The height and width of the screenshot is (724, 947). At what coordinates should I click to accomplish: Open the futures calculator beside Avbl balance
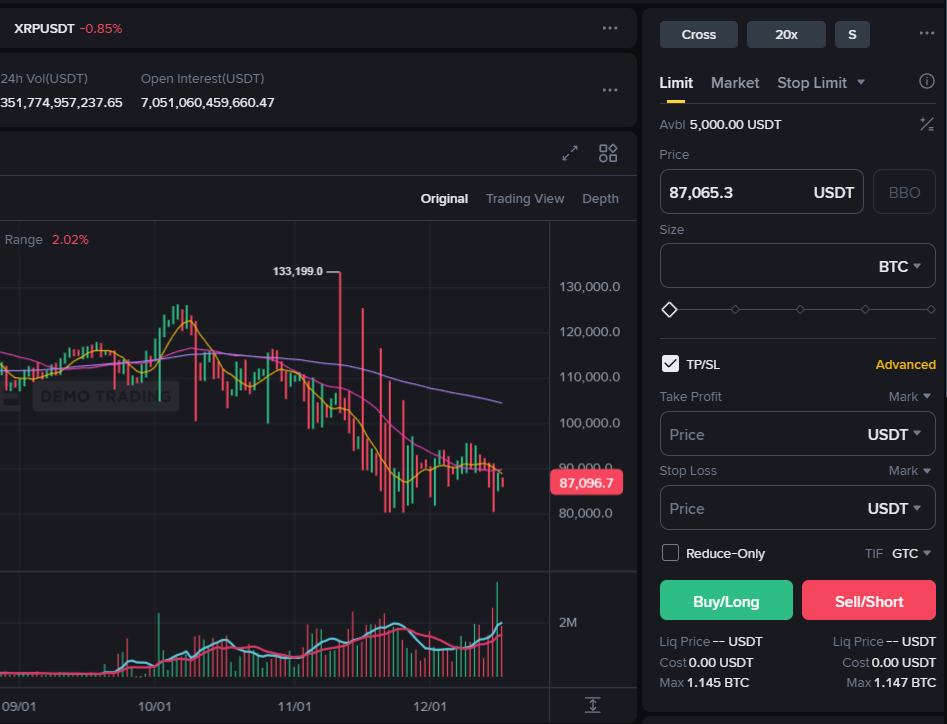pos(926,124)
